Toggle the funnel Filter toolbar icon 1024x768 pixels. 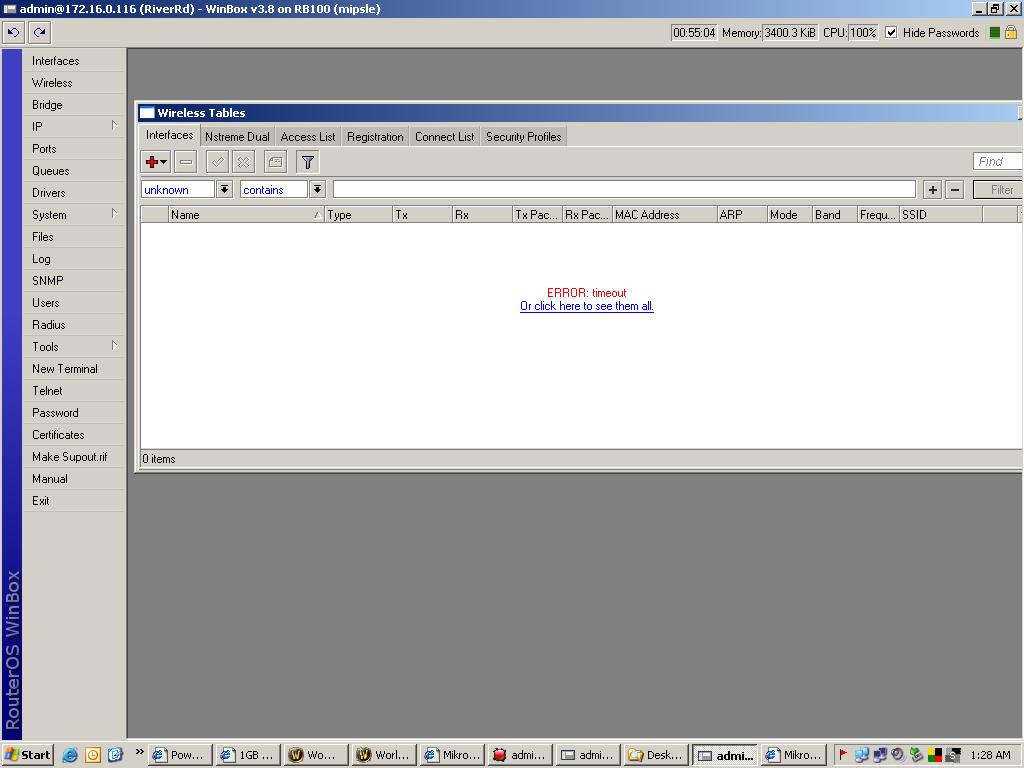[x=308, y=162]
